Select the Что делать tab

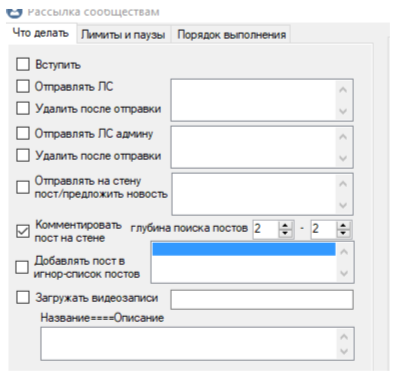(41, 33)
